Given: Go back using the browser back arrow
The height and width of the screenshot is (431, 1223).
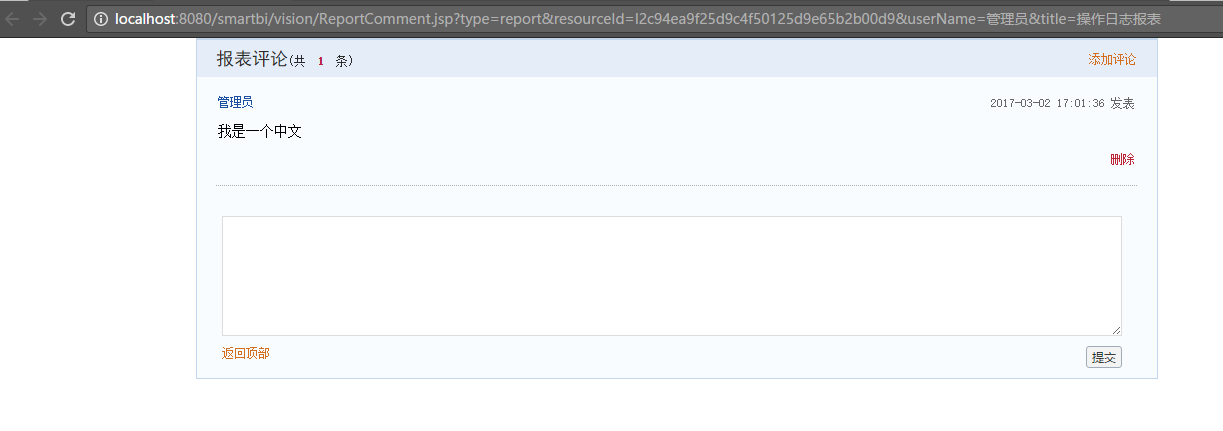Looking at the screenshot, I should point(12,19).
